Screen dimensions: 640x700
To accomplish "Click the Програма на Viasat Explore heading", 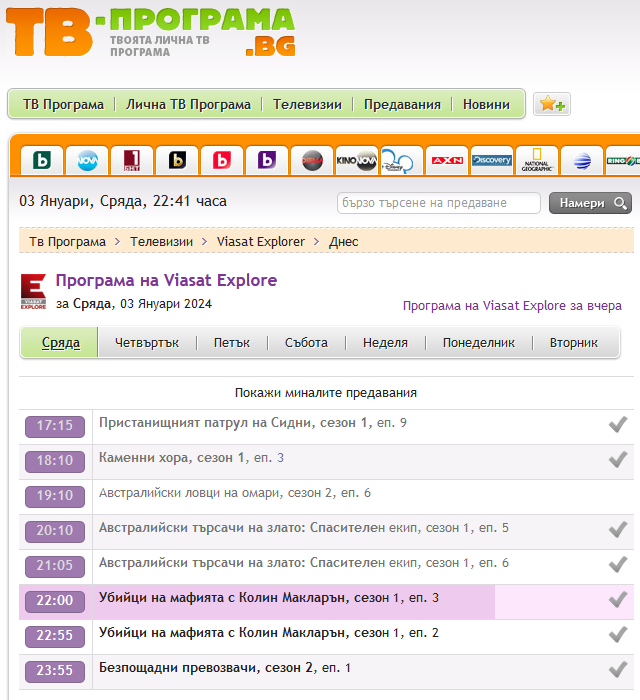I will (166, 280).
